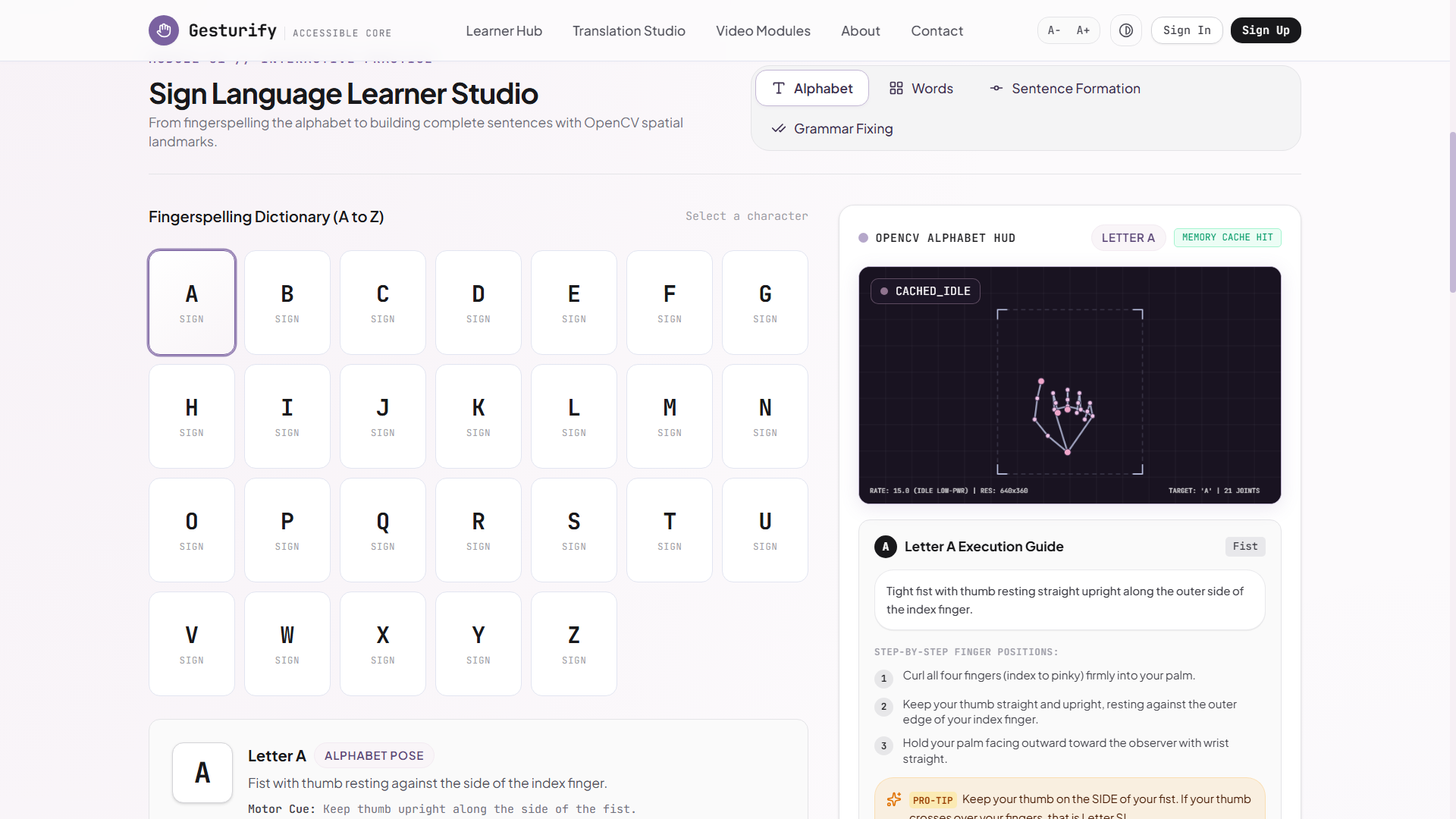The width and height of the screenshot is (1456, 819).
Task: Decrease font size with A- button
Action: 1054,30
